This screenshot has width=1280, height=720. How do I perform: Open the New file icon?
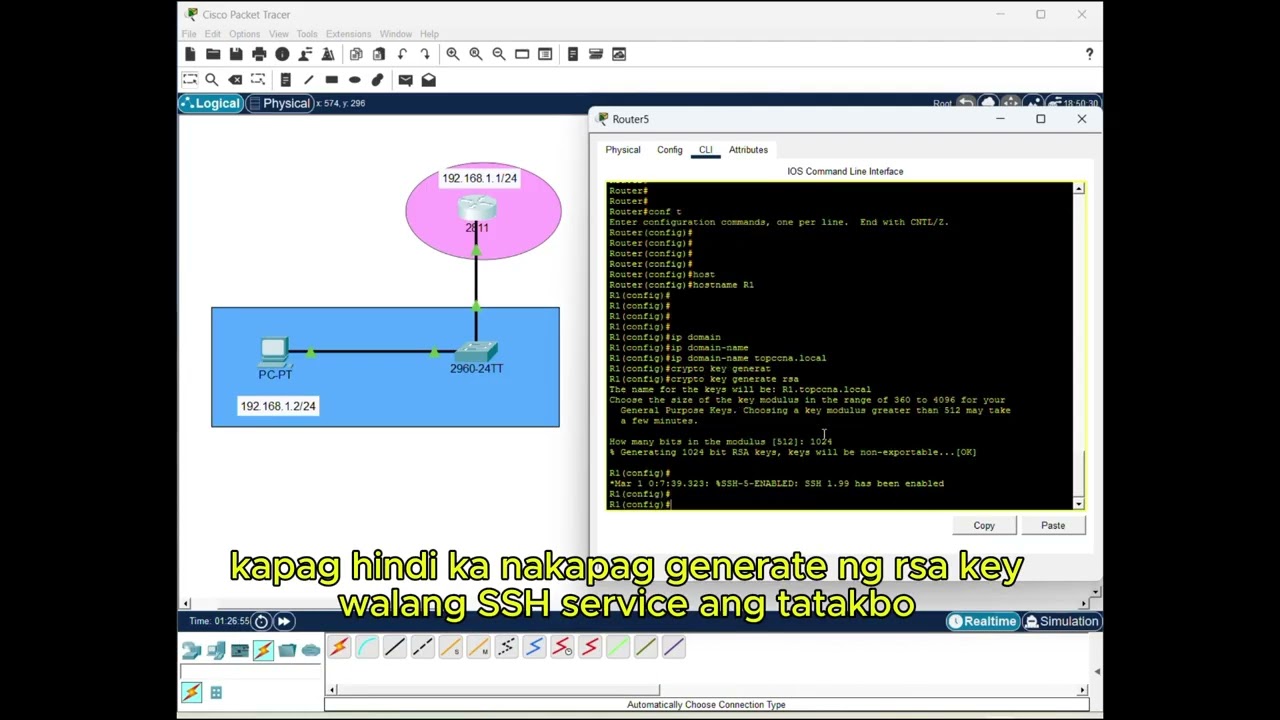click(x=190, y=54)
